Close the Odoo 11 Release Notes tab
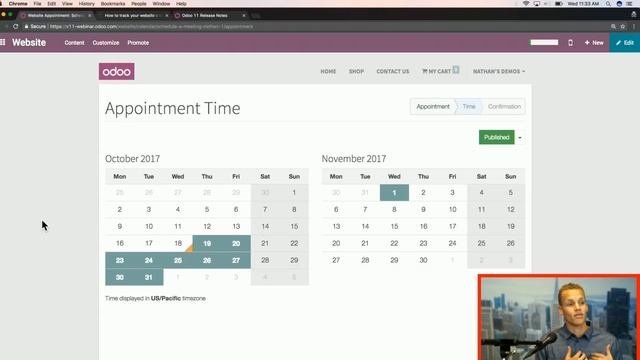The height and width of the screenshot is (360, 640). [244, 16]
